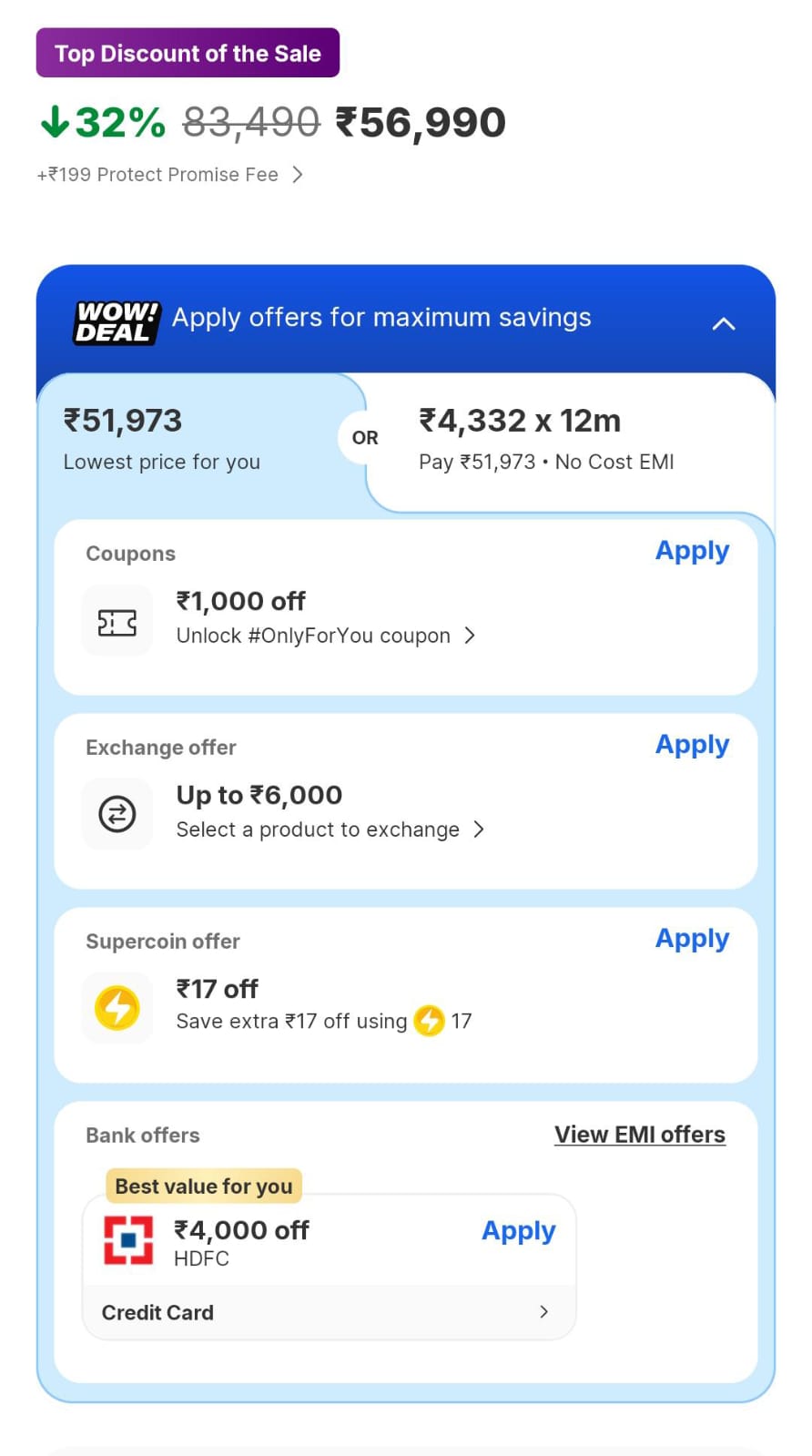Collapse the offers panel with up chevron
This screenshot has width=812, height=1456.
pyautogui.click(x=724, y=323)
